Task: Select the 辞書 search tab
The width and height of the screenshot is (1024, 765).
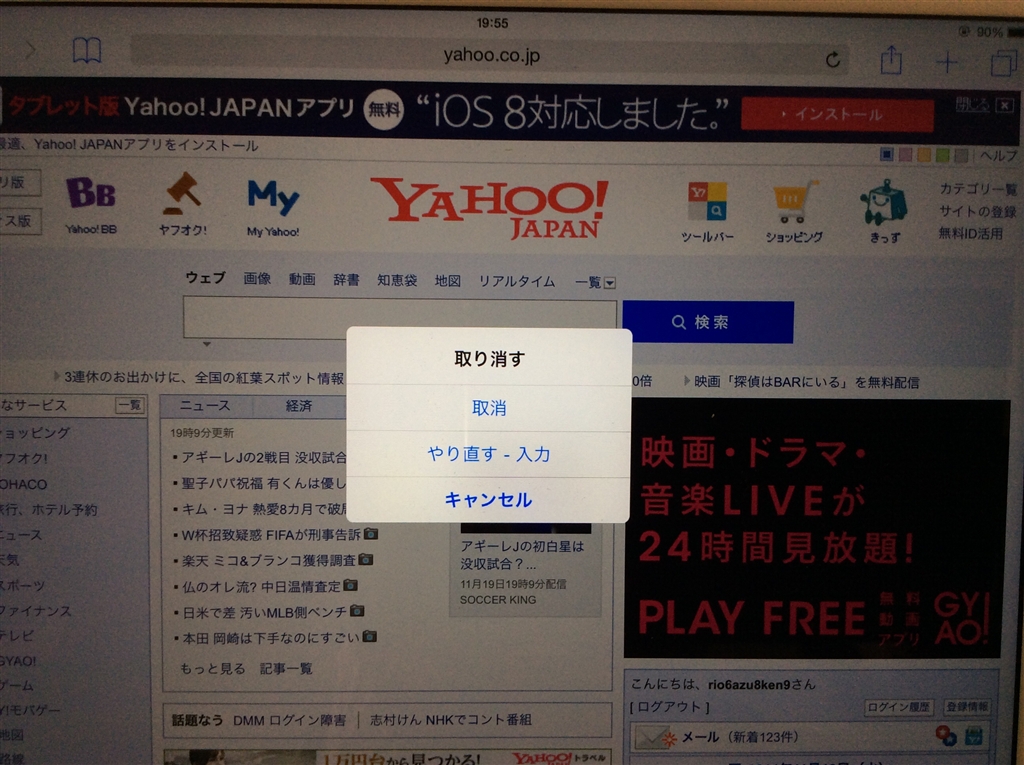Action: click(346, 280)
